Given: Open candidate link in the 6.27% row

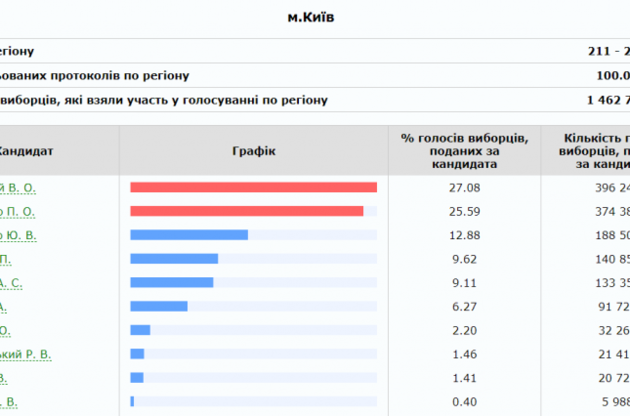Looking at the screenshot, I should (x=4, y=307).
